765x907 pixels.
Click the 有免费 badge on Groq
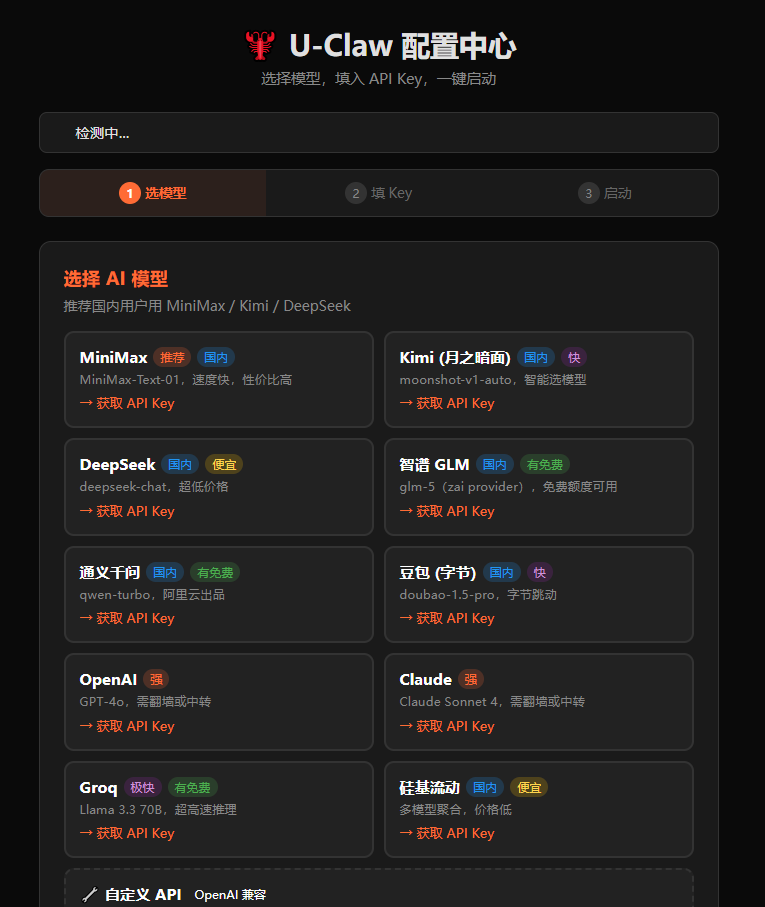tap(193, 788)
